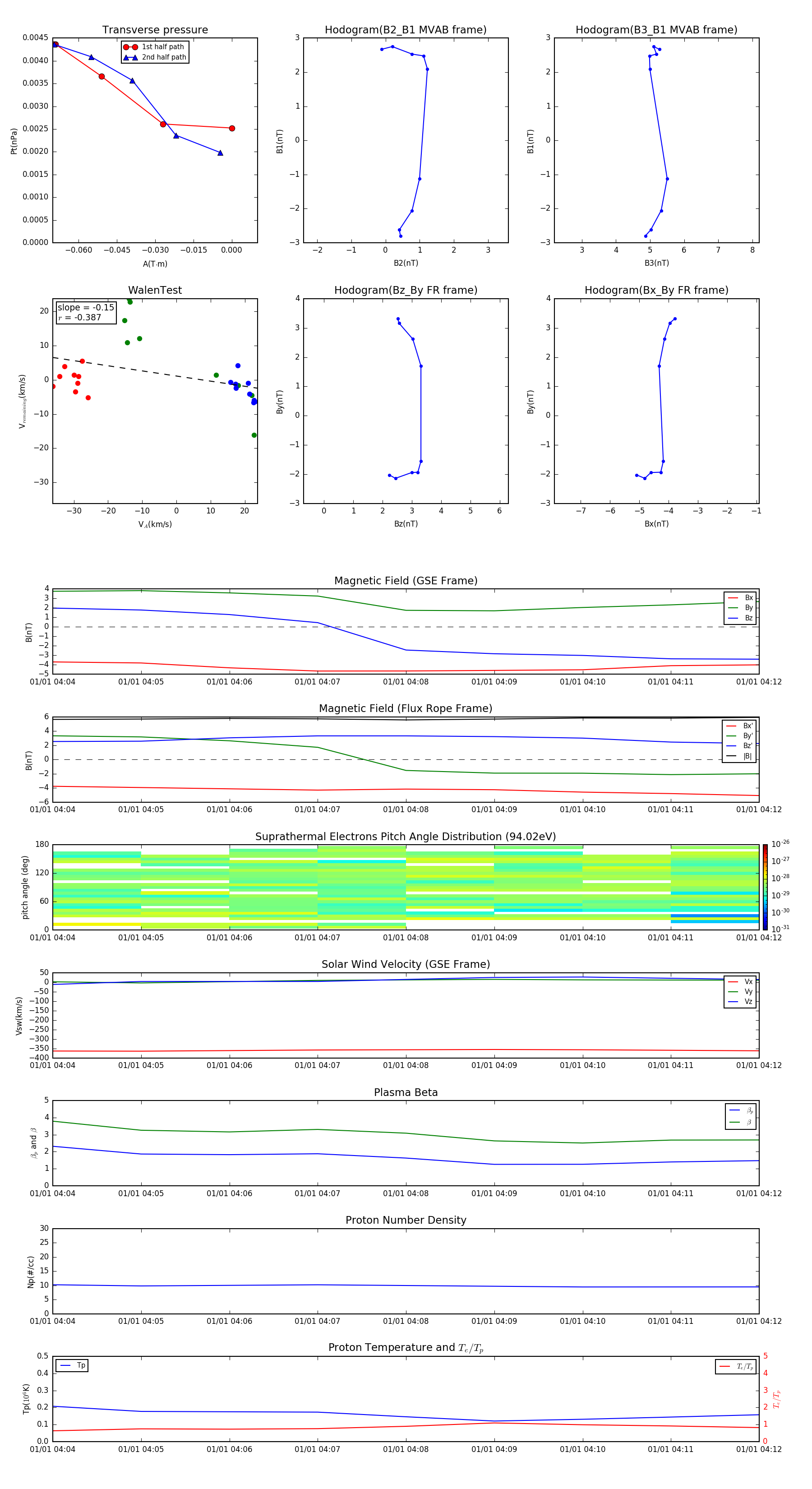Click the Te/Tp legend entry in temperature panel
Screen dimensions: 812x1489
point(736,1366)
